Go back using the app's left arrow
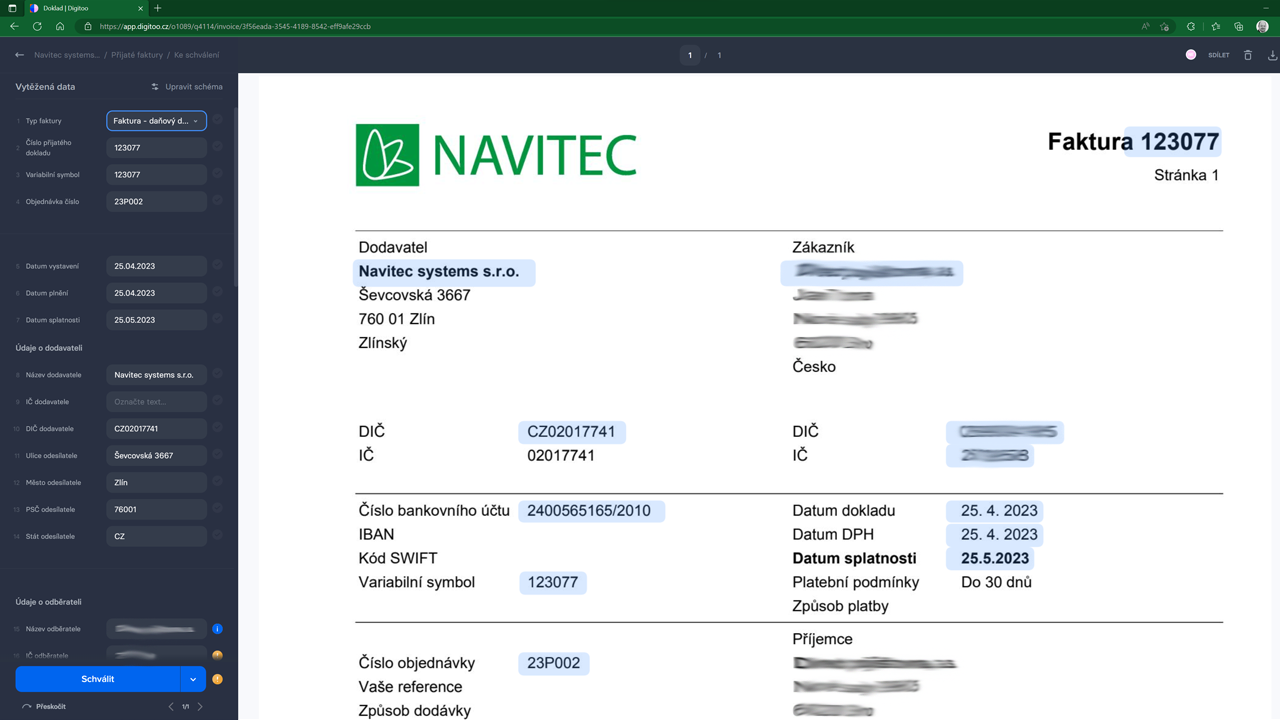The image size is (1280, 720). 19,55
